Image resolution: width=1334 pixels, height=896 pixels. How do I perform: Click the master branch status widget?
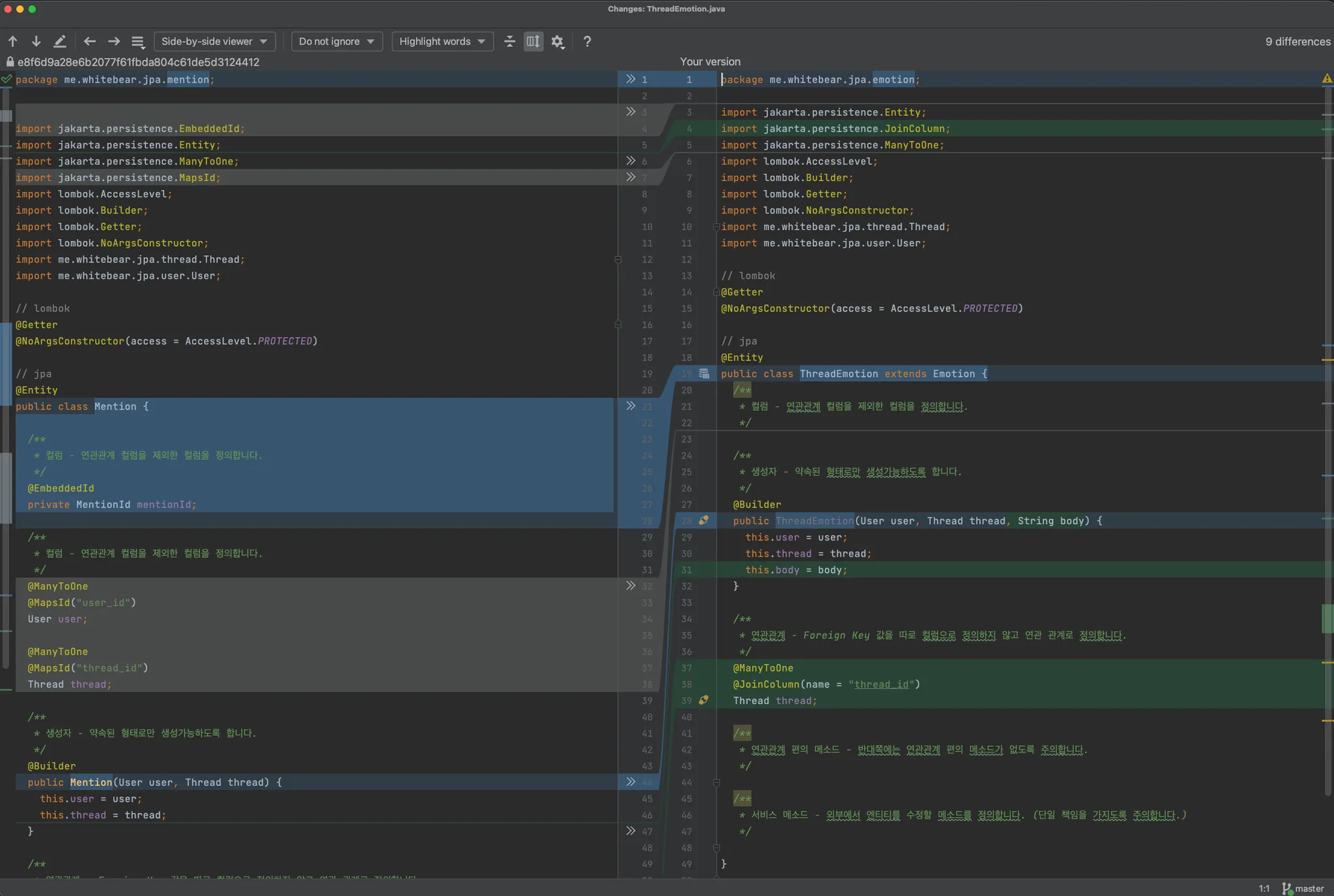(1303, 888)
